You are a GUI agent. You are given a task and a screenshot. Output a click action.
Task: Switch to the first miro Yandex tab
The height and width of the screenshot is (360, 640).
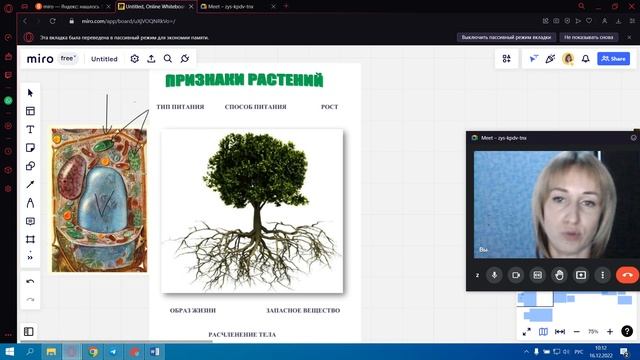click(72, 7)
